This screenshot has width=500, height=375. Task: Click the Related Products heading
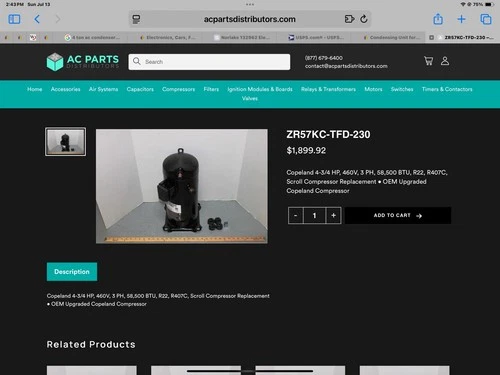coord(91,344)
